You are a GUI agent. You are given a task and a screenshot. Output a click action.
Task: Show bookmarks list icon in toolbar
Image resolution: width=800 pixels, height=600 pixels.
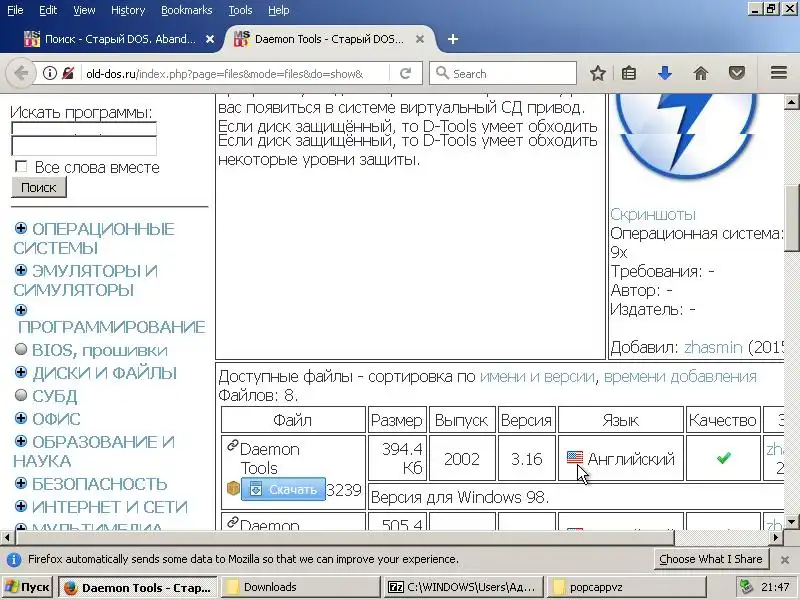[629, 73]
